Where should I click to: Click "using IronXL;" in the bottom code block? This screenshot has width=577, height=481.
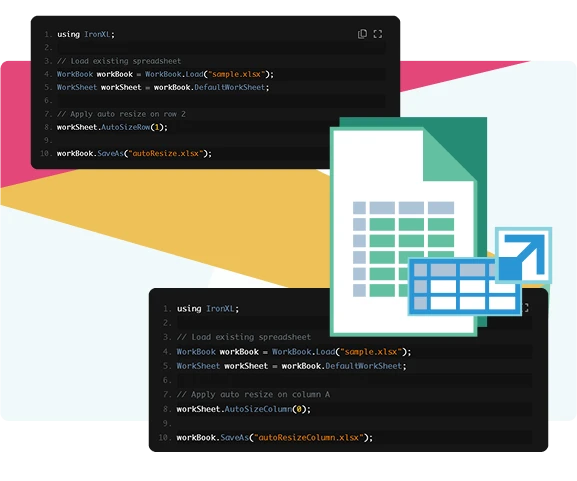(208, 309)
